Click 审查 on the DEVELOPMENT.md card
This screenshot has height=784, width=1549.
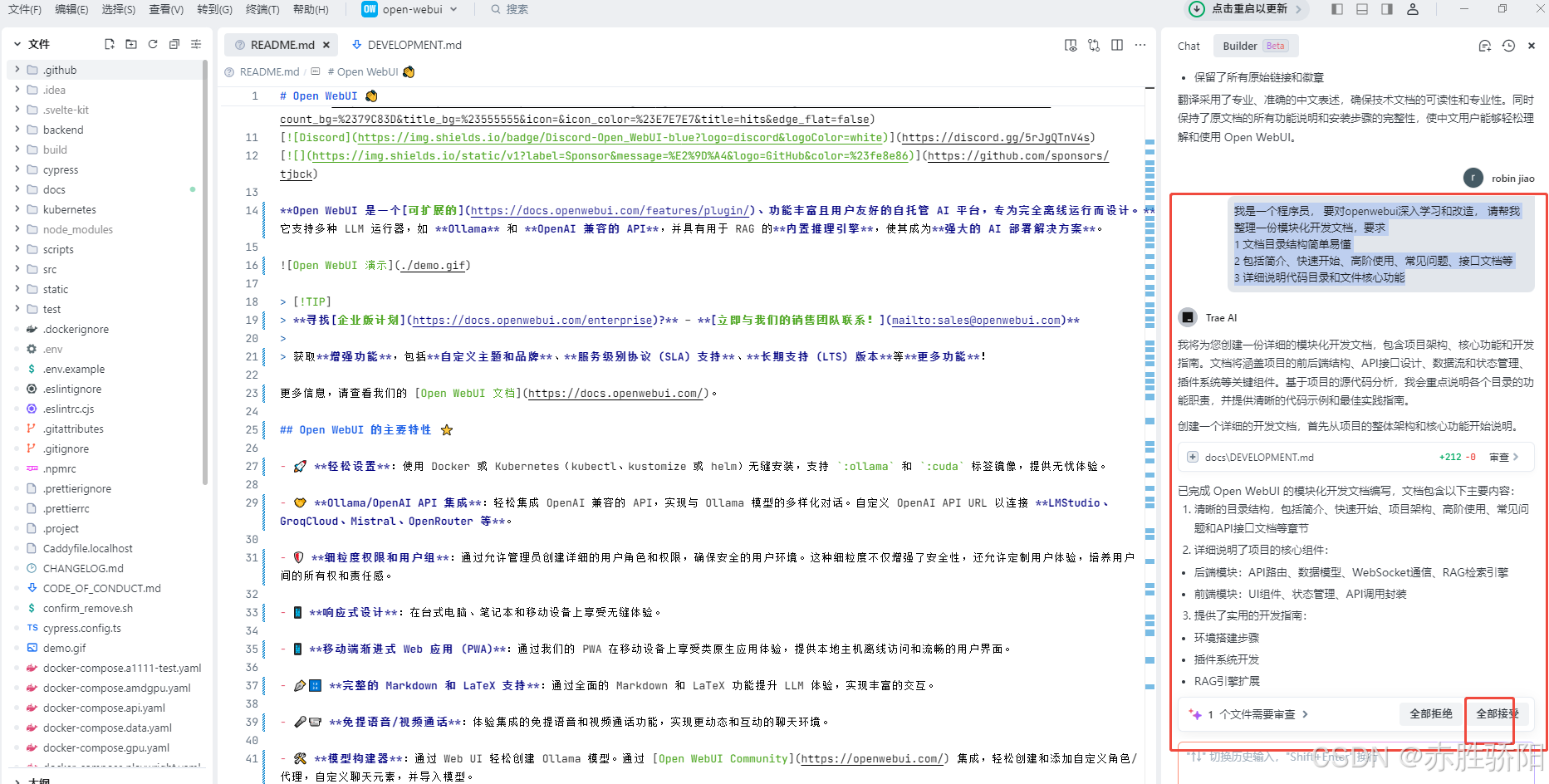click(1503, 457)
